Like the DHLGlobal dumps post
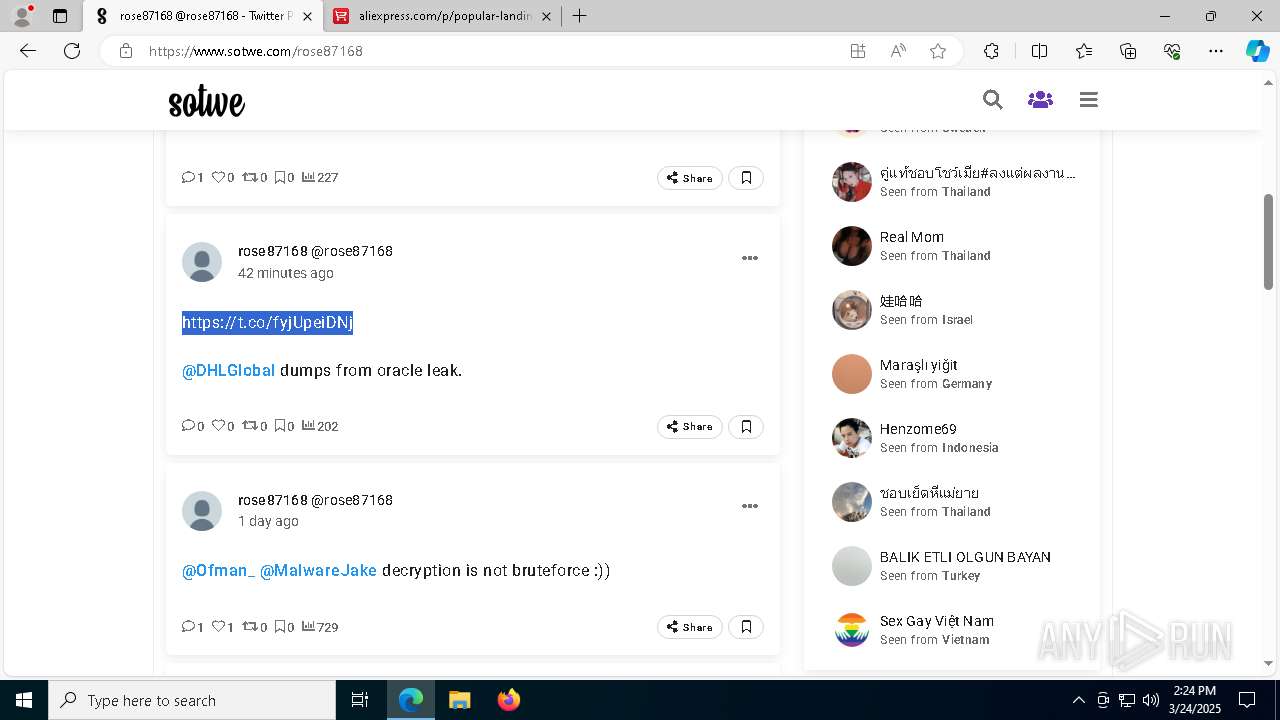This screenshot has height=720, width=1280. (x=218, y=425)
